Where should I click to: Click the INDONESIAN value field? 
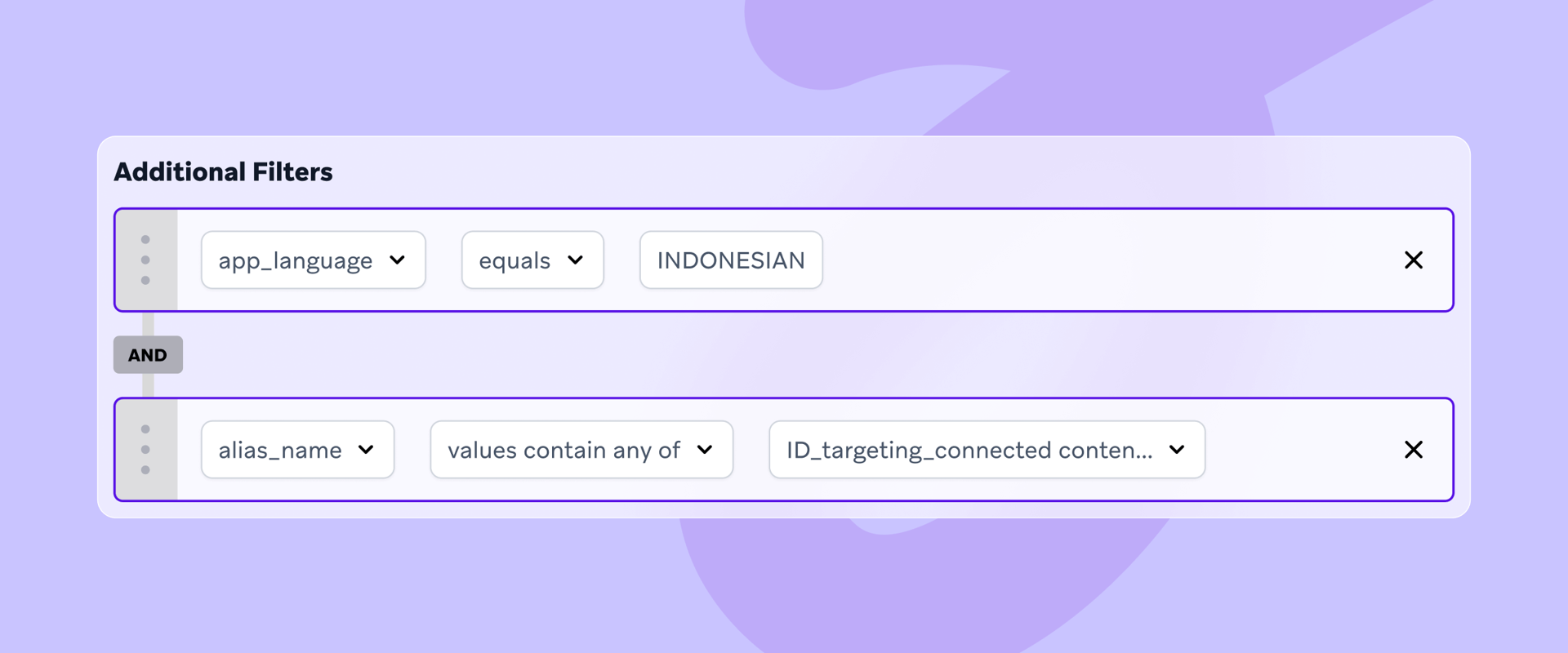(731, 260)
